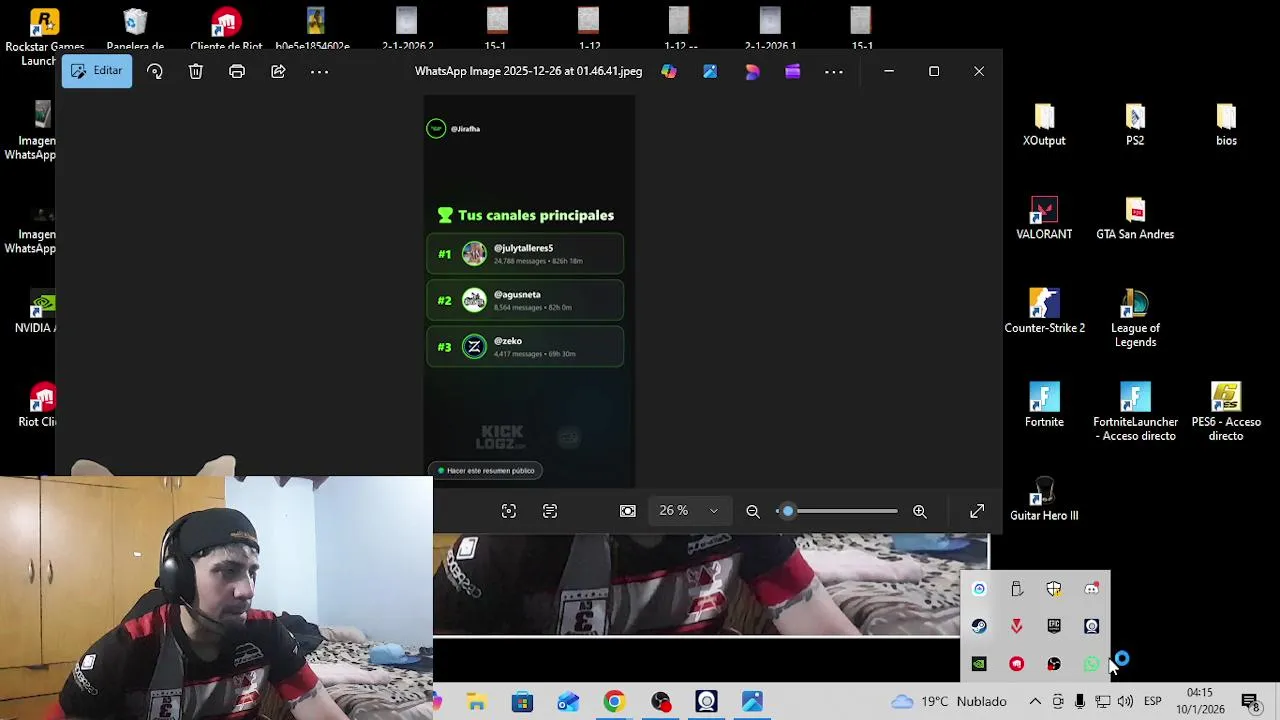
Task: Launch Clipchamp purple icon in Photos title bar
Action: [x=793, y=71]
